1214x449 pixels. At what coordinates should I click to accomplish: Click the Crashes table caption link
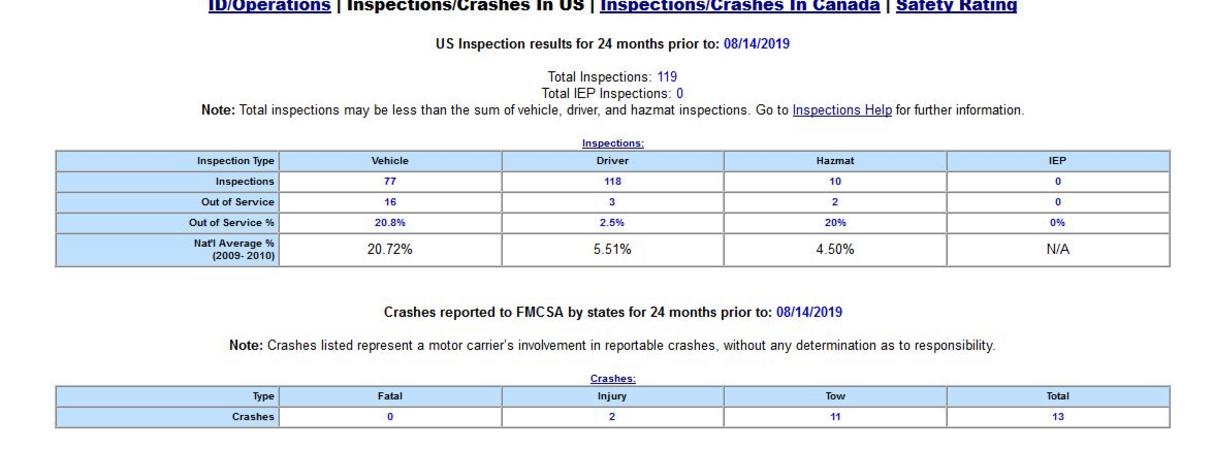pyautogui.click(x=613, y=379)
